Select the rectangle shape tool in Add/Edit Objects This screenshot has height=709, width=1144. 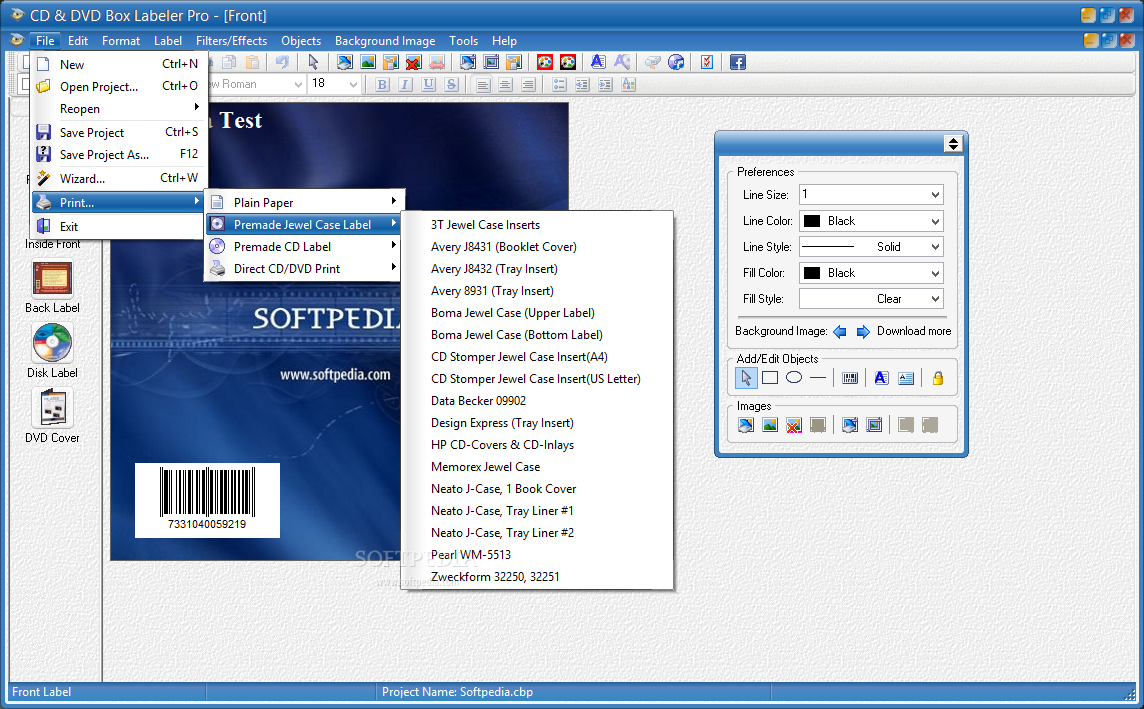pos(770,378)
